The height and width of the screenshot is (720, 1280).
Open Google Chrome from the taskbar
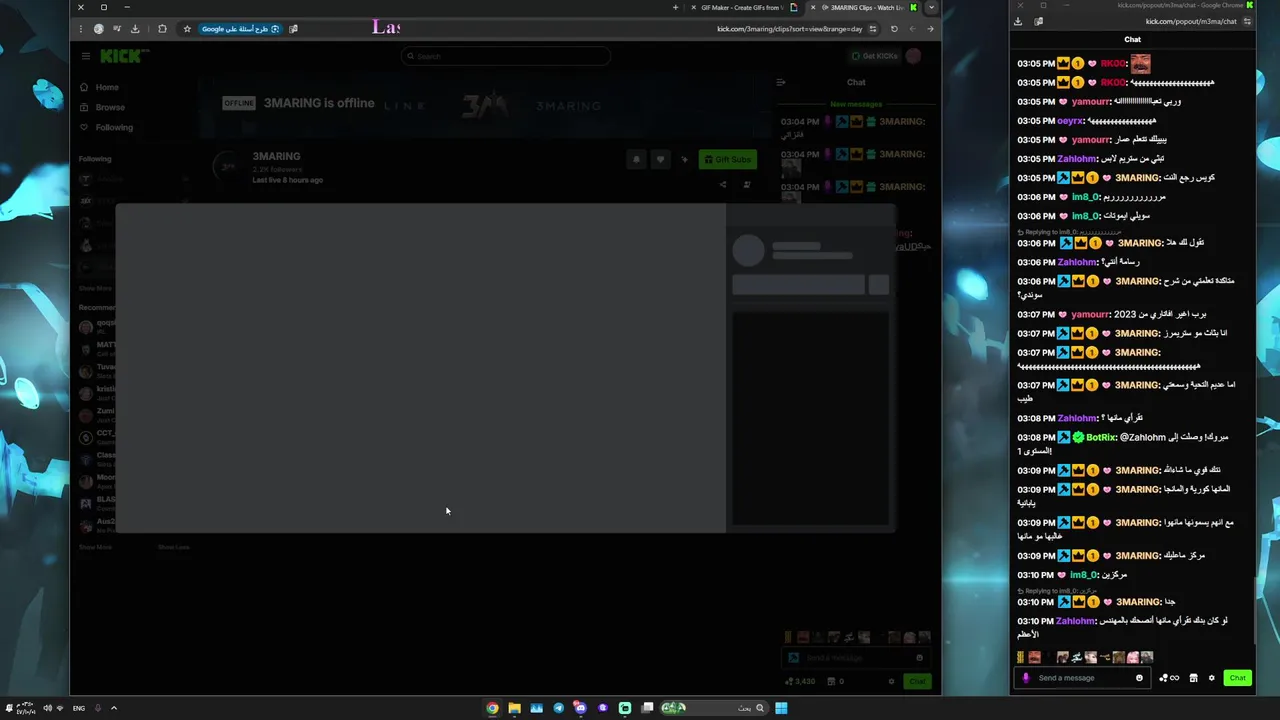tap(492, 708)
